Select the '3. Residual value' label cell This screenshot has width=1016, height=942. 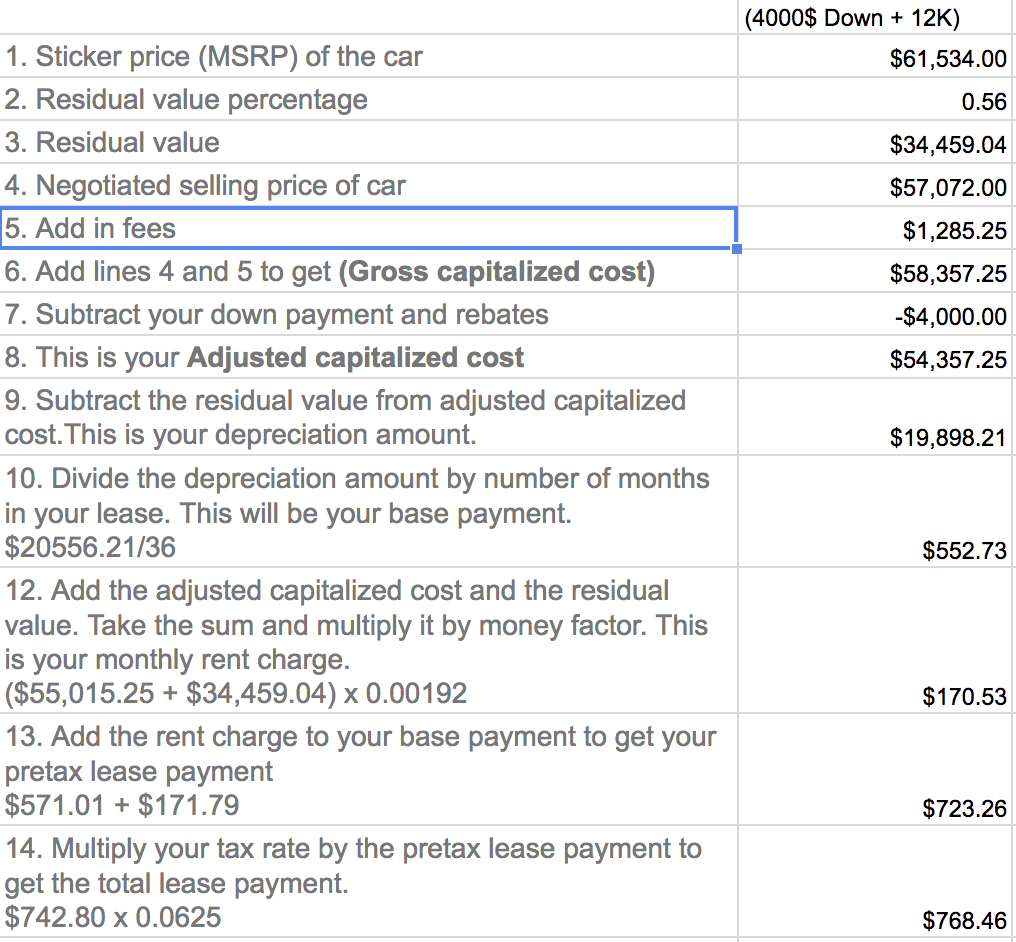(x=369, y=142)
